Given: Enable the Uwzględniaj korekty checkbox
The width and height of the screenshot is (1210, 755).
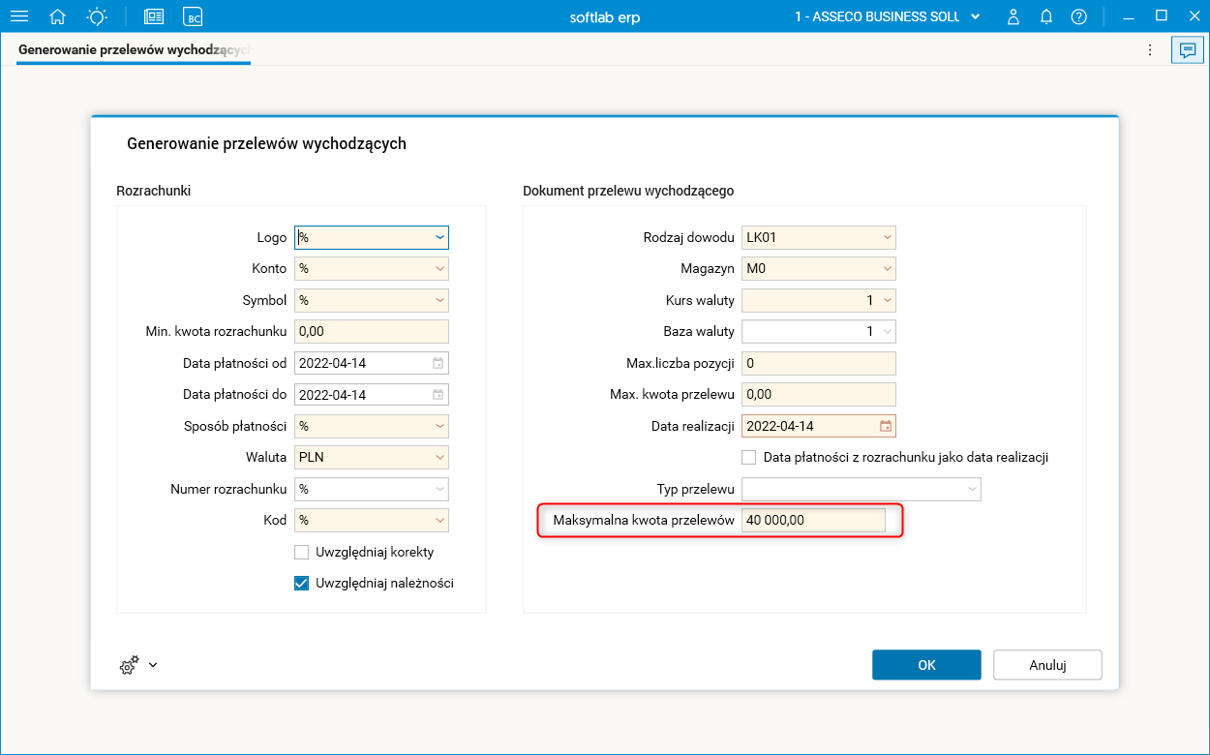Looking at the screenshot, I should pyautogui.click(x=301, y=552).
